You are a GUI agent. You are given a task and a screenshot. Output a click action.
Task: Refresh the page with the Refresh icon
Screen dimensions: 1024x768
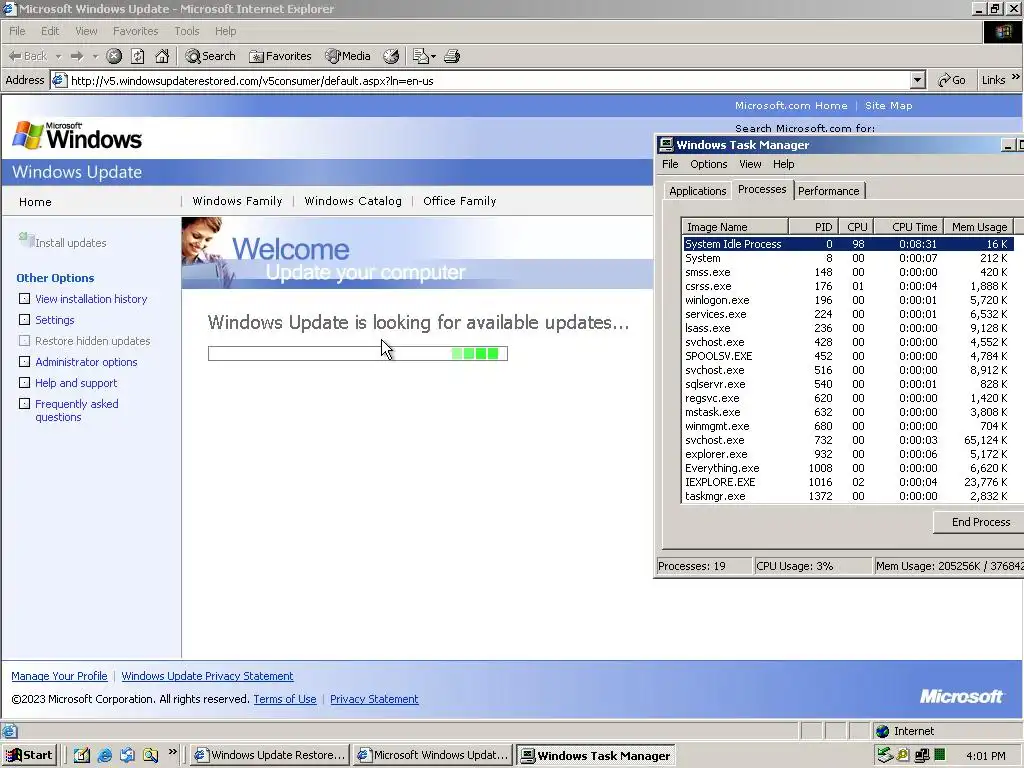click(138, 56)
